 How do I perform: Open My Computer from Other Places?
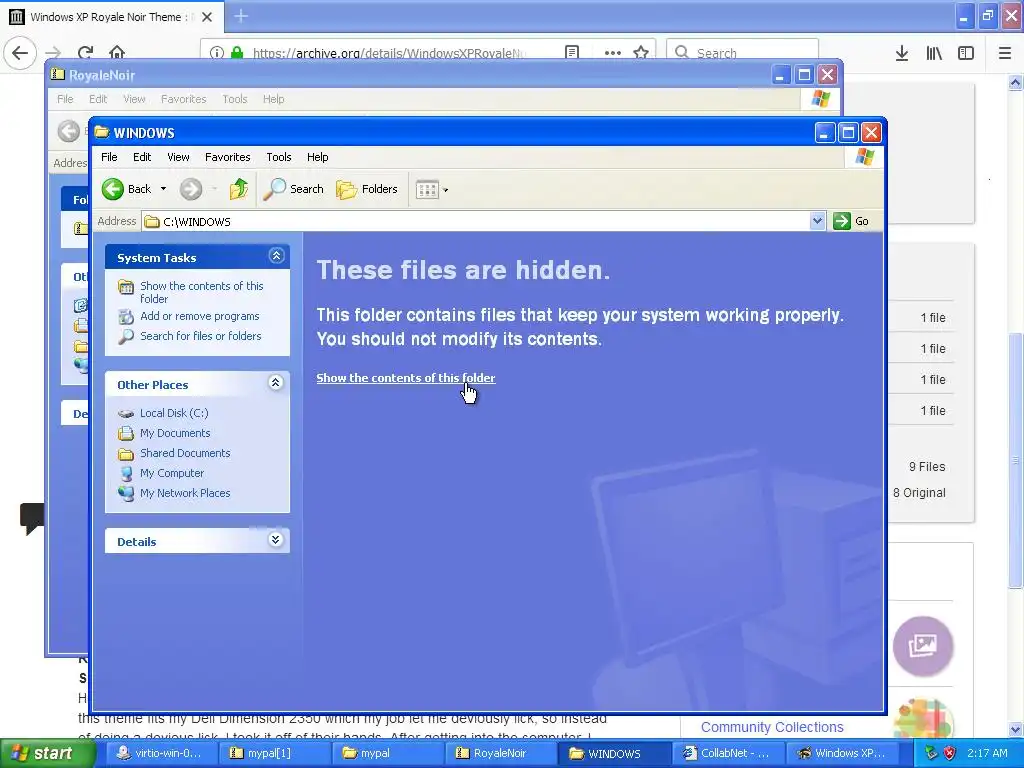[172, 473]
